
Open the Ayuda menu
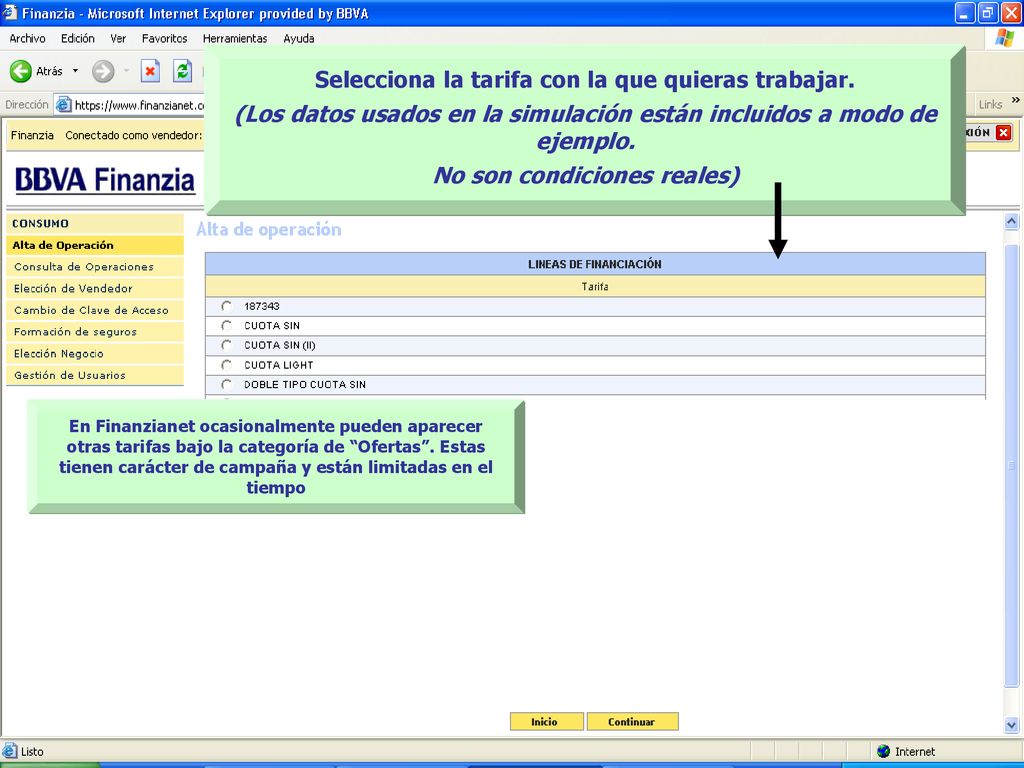click(x=298, y=39)
